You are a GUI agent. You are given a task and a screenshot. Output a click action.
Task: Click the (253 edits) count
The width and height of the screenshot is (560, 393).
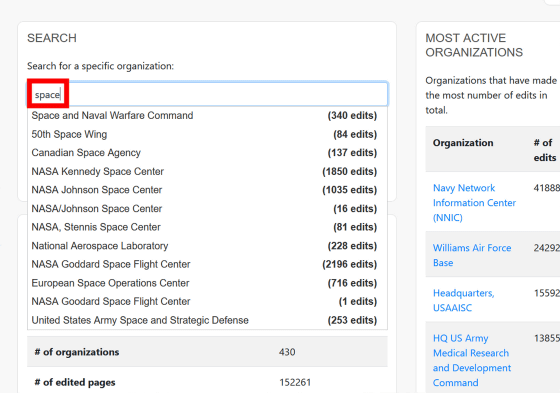(x=352, y=320)
